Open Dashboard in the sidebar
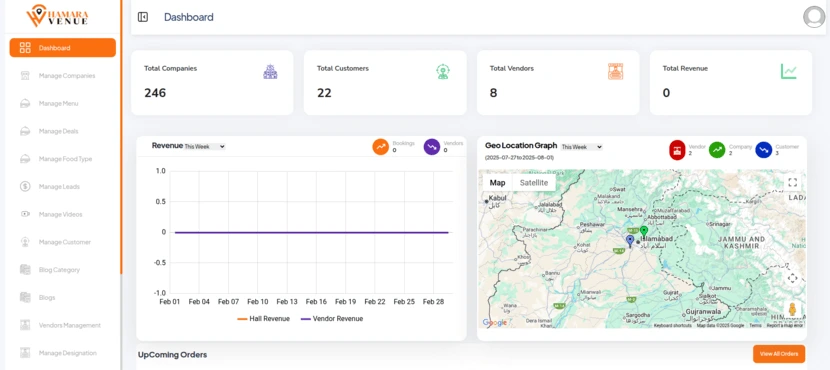 [62, 48]
